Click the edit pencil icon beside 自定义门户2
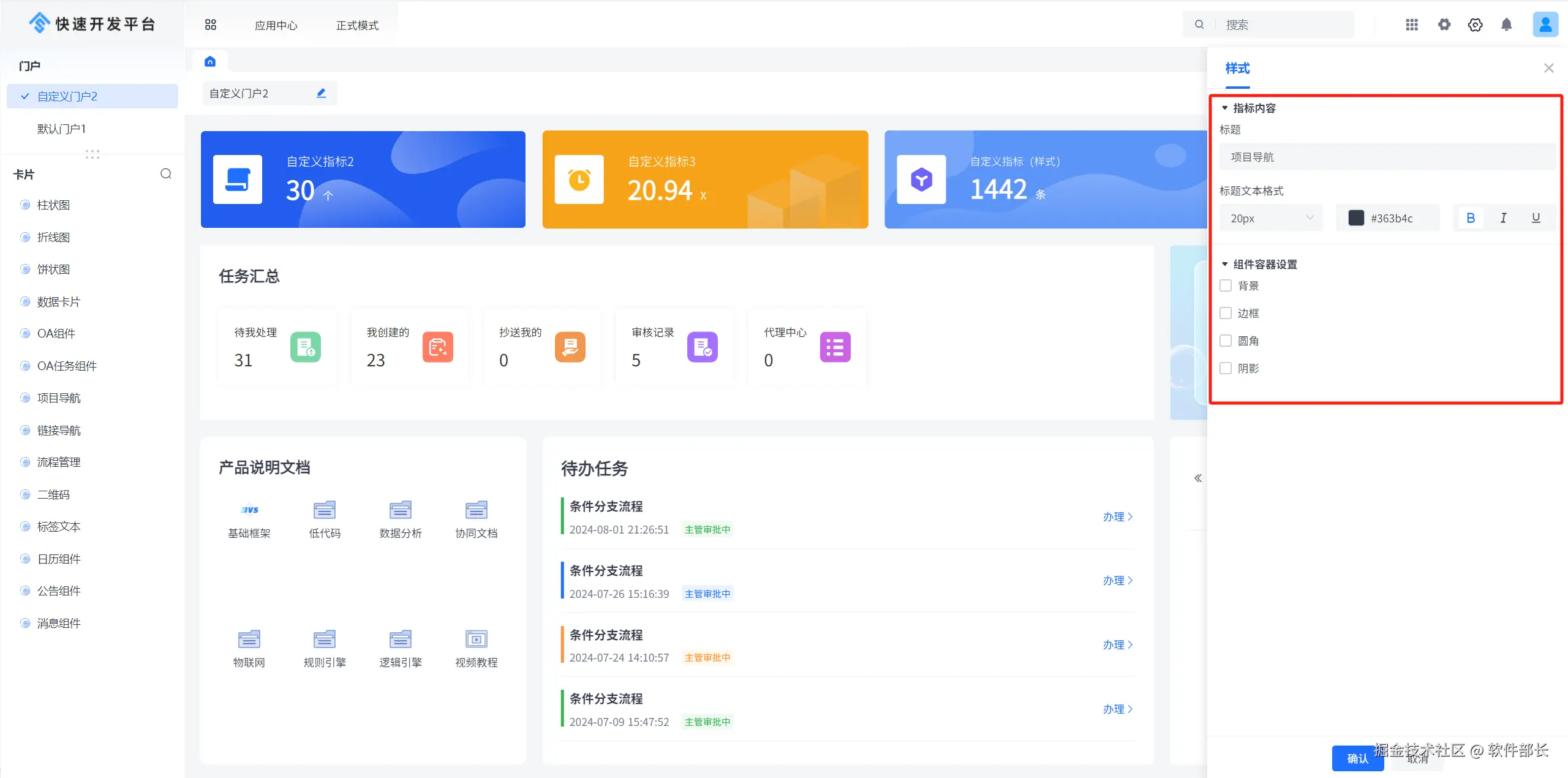This screenshot has width=1568, height=778. 321,93
